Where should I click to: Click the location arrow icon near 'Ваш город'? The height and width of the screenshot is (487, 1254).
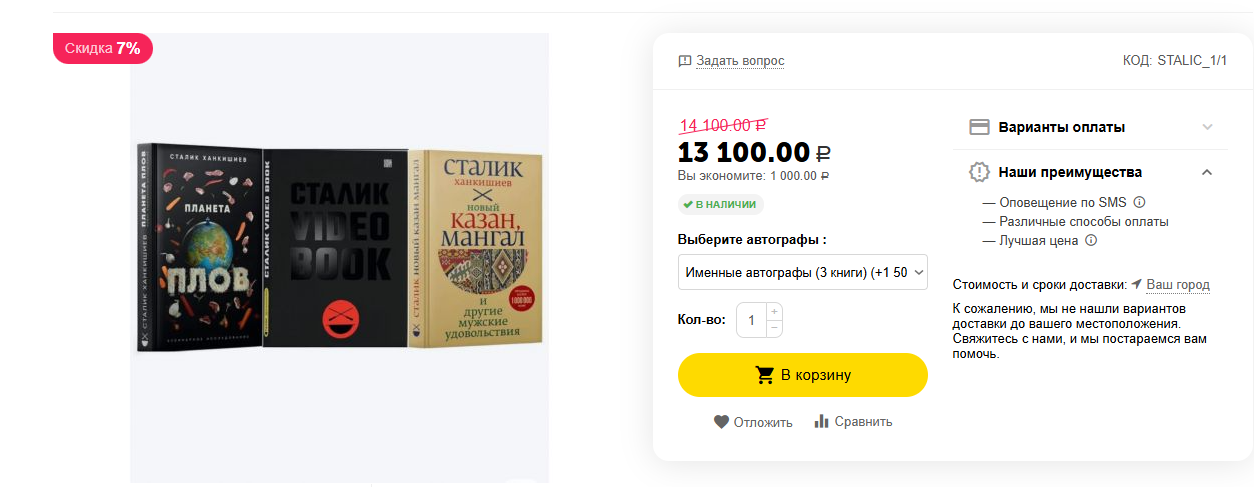1137,284
